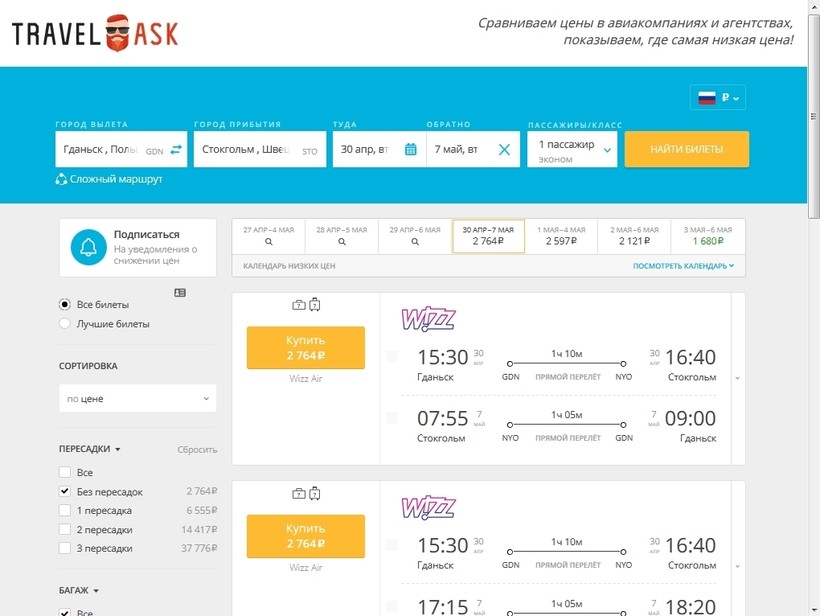
Task: Open the passengers and class dropdown
Action: pos(572,150)
